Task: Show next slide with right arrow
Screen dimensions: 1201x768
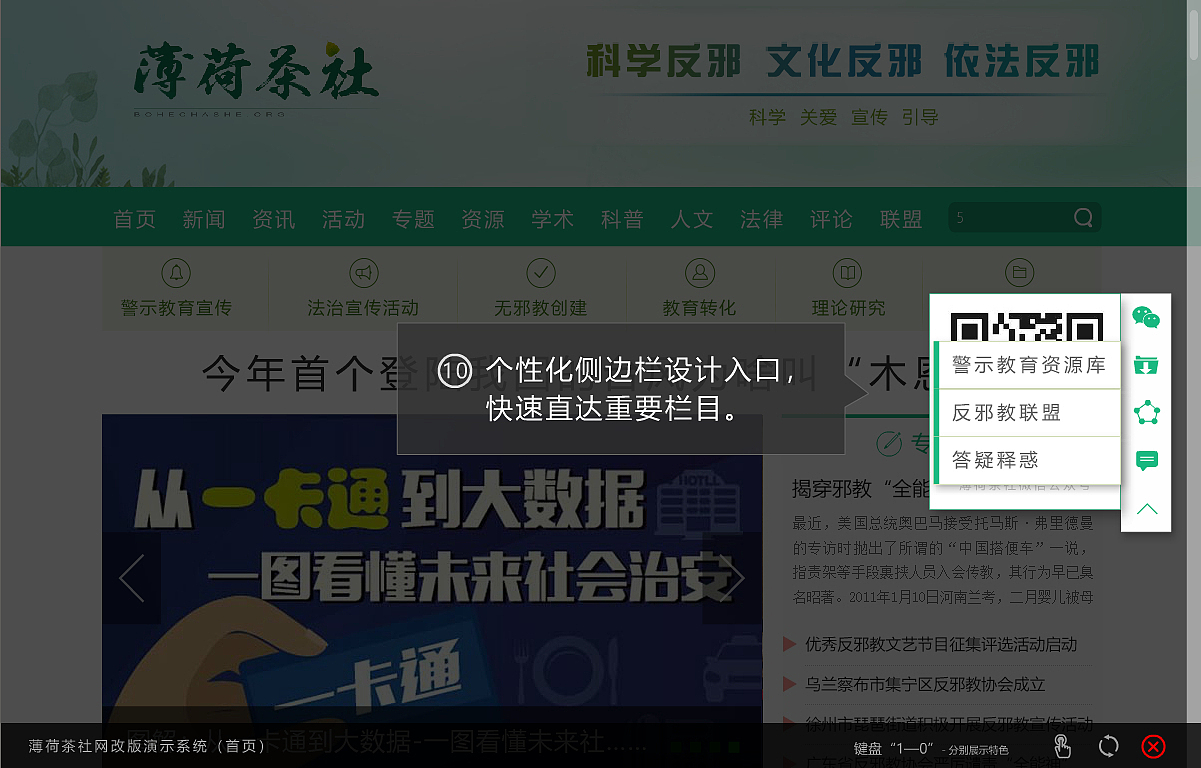Action: (x=733, y=578)
